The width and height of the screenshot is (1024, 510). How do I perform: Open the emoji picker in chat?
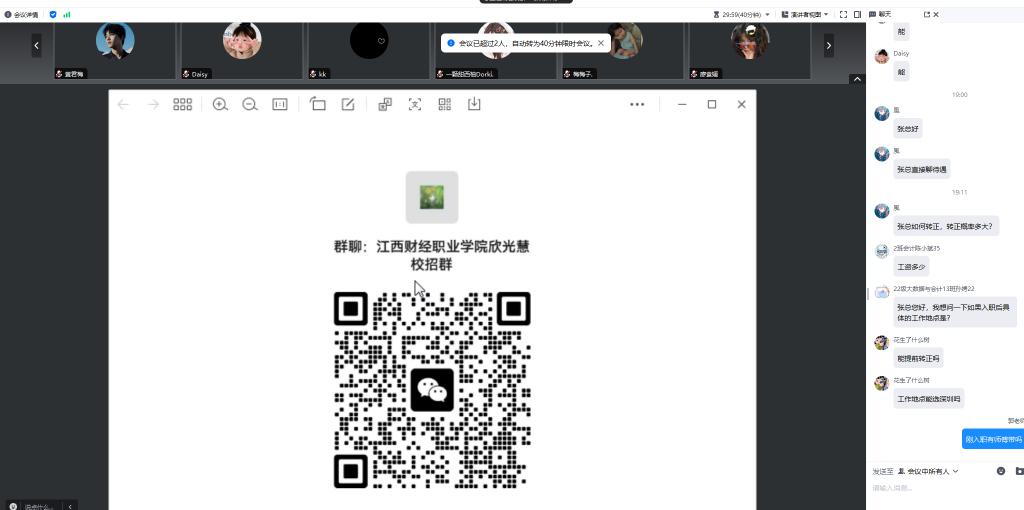(x=1000, y=470)
